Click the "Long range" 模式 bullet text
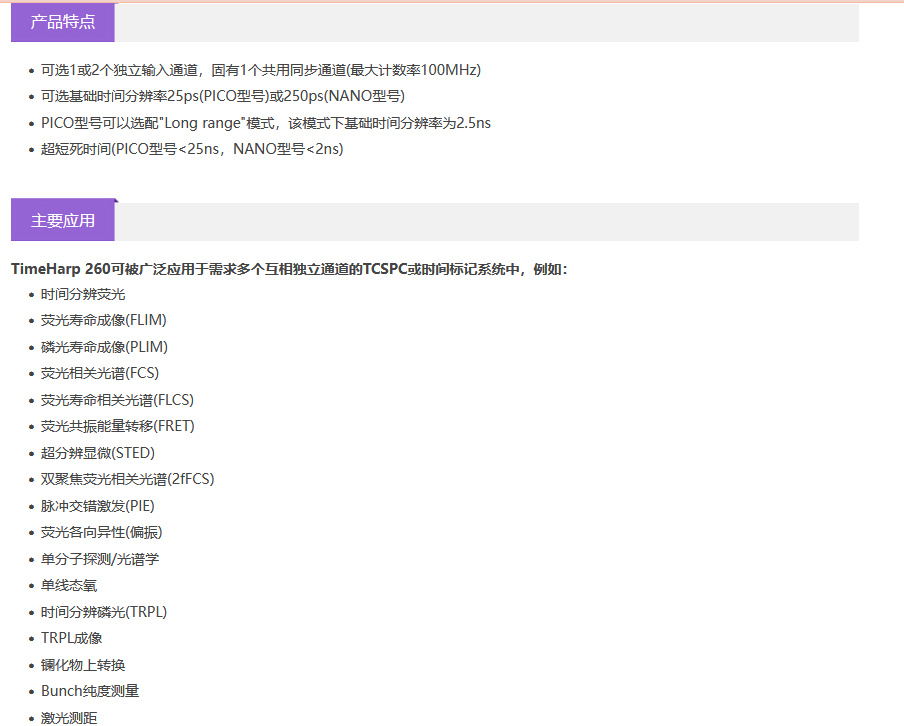Viewport: 904px width, 726px height. coord(265,123)
